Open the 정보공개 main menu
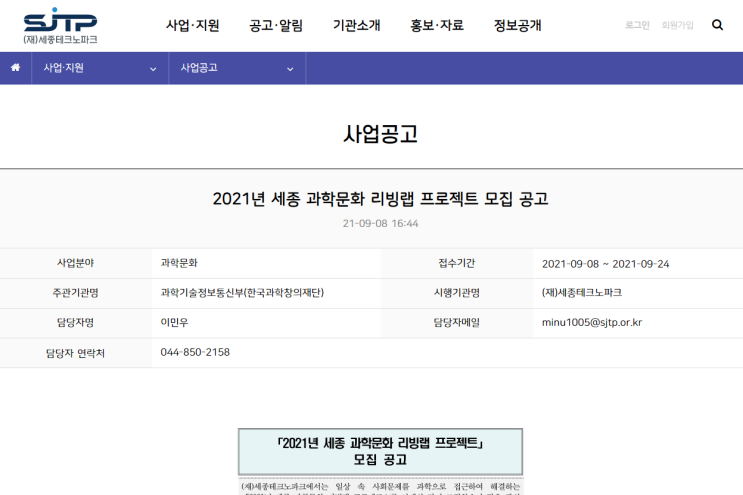Screen dimensions: 743x495 coord(517,25)
